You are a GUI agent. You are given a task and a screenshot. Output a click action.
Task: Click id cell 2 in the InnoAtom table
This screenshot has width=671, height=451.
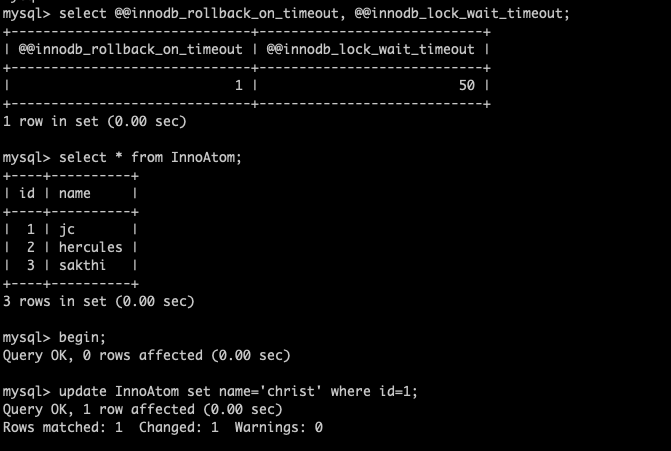(x=31, y=247)
